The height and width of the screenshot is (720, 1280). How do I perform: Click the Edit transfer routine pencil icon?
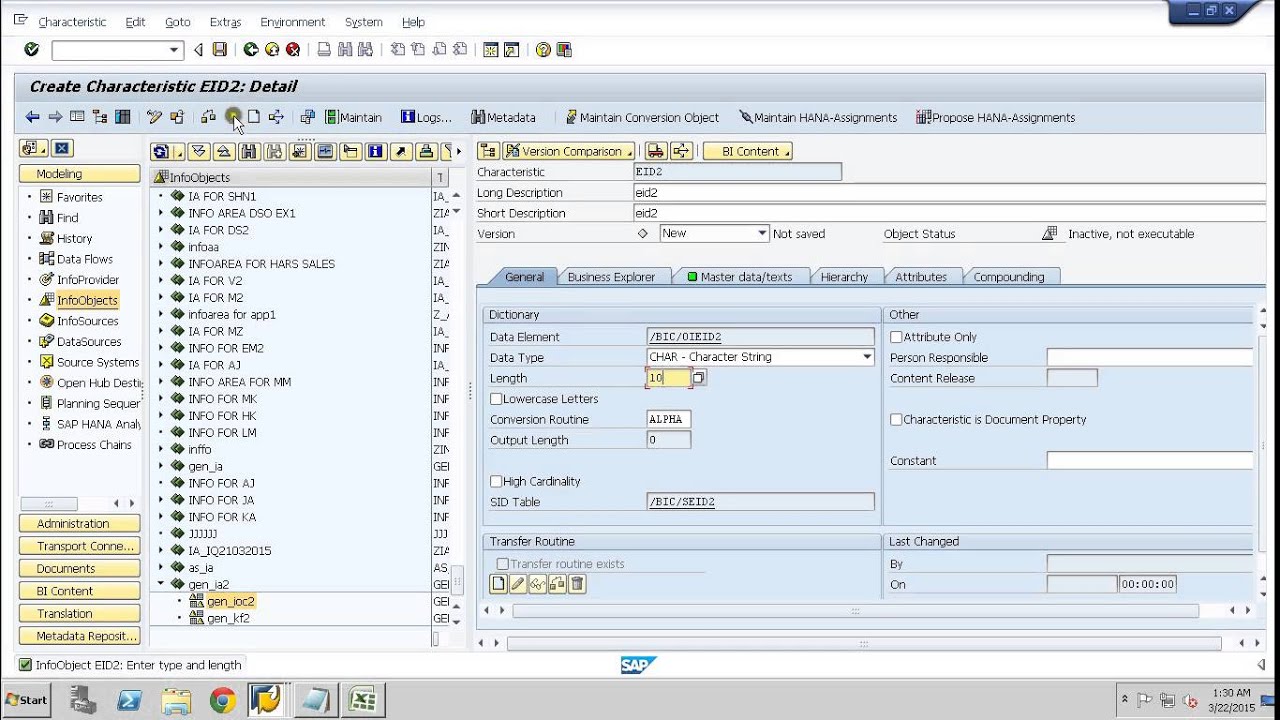(518, 584)
